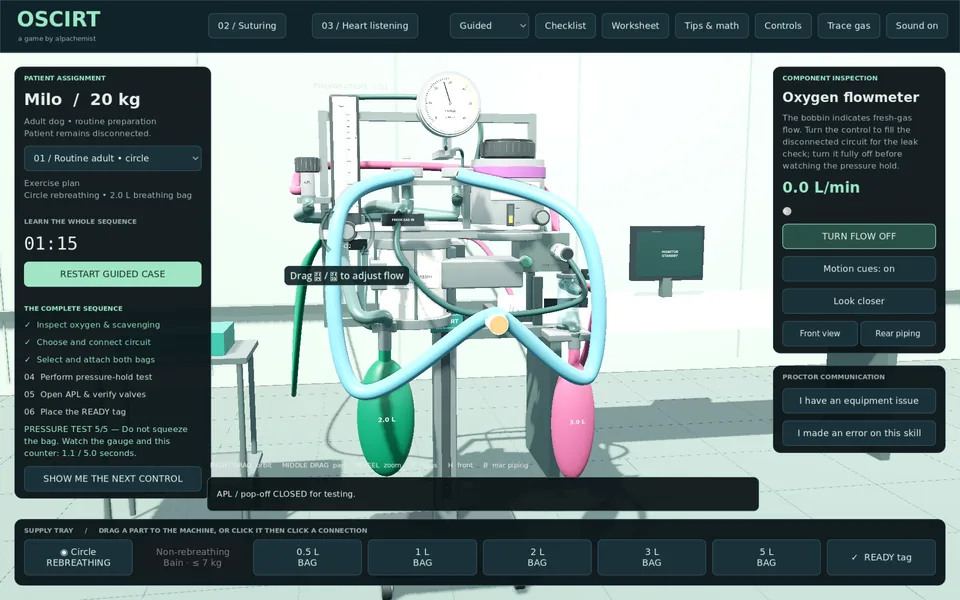Click the Look closer button
The width and height of the screenshot is (960, 600).
(858, 301)
